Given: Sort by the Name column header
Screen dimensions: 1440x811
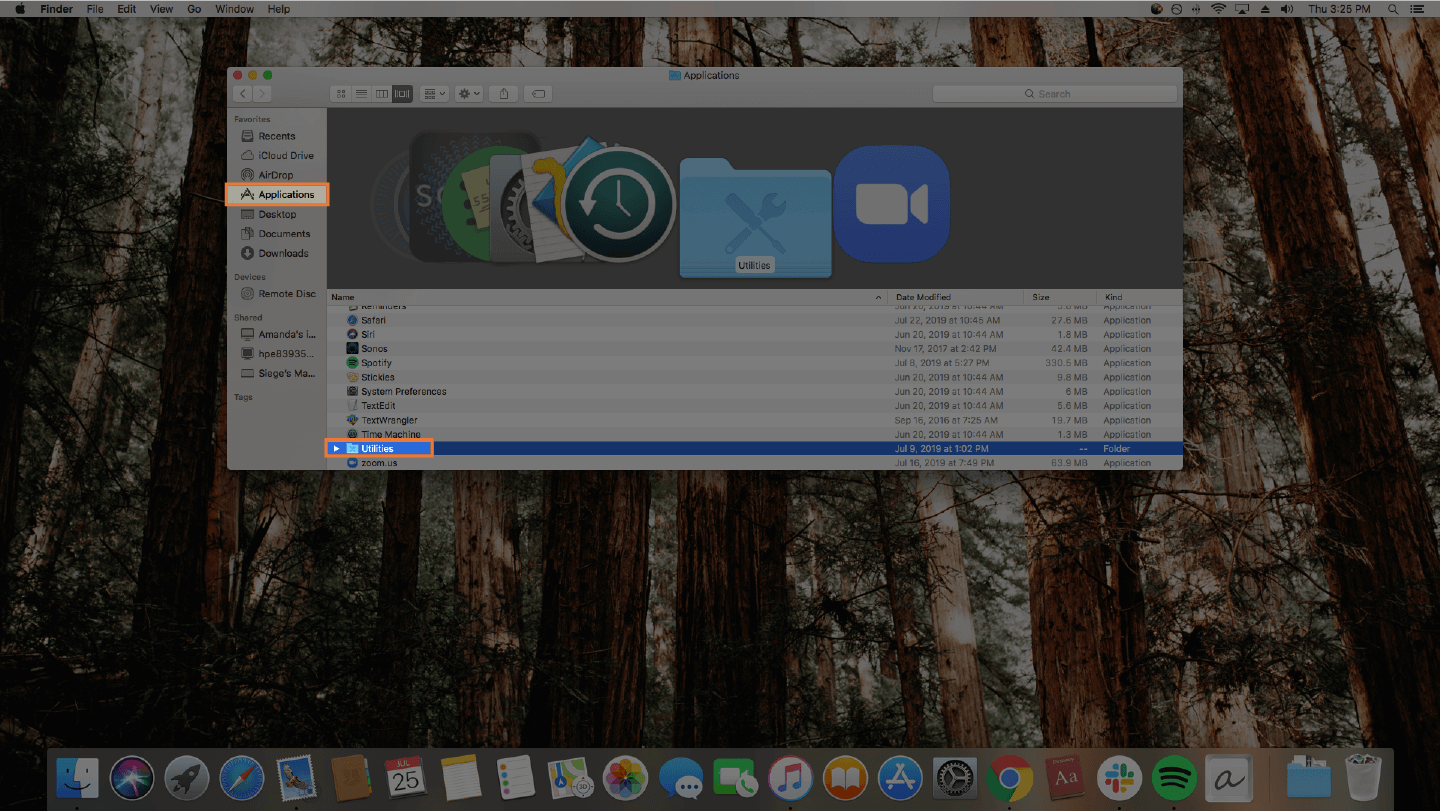Looking at the screenshot, I should coord(607,297).
